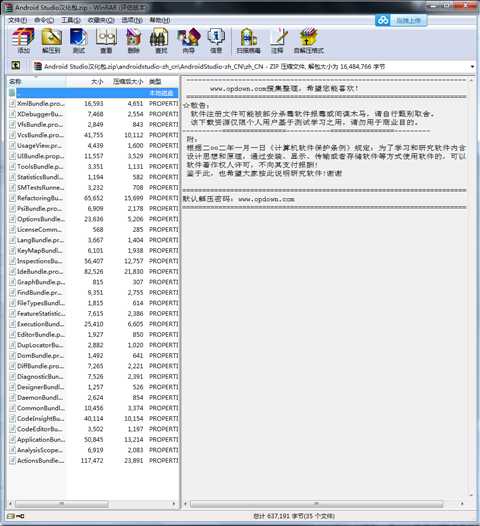Click the comment pane scroll-up arrow
Viewport: 480px width, 526px height.
click(471, 81)
